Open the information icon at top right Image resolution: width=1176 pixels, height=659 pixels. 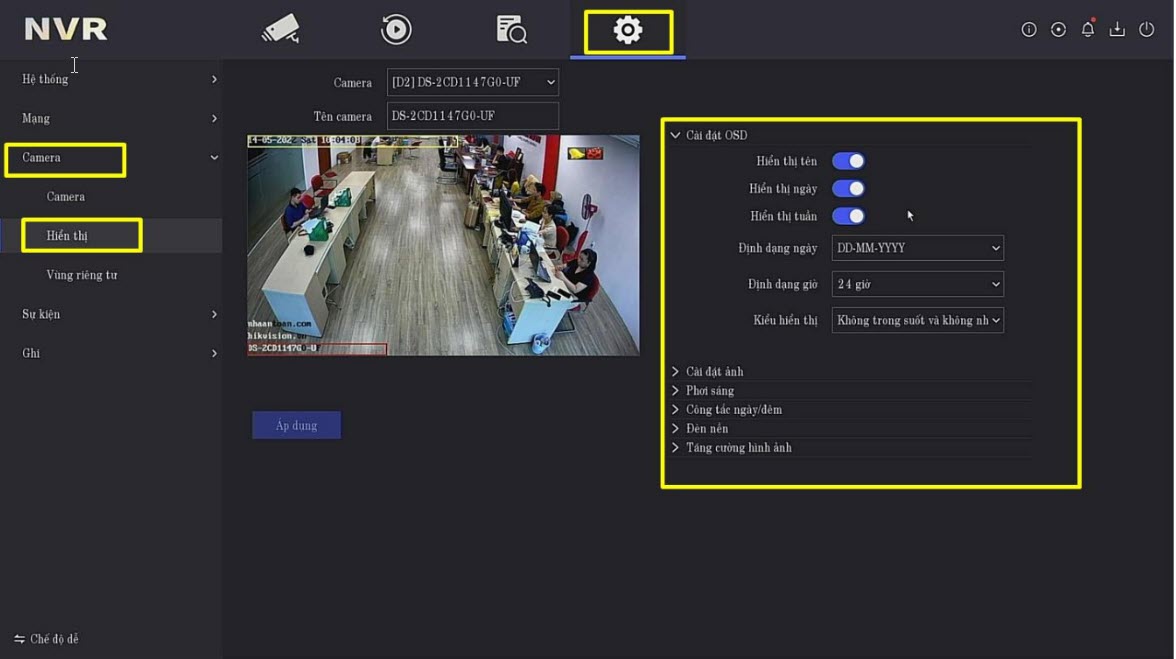point(1028,30)
